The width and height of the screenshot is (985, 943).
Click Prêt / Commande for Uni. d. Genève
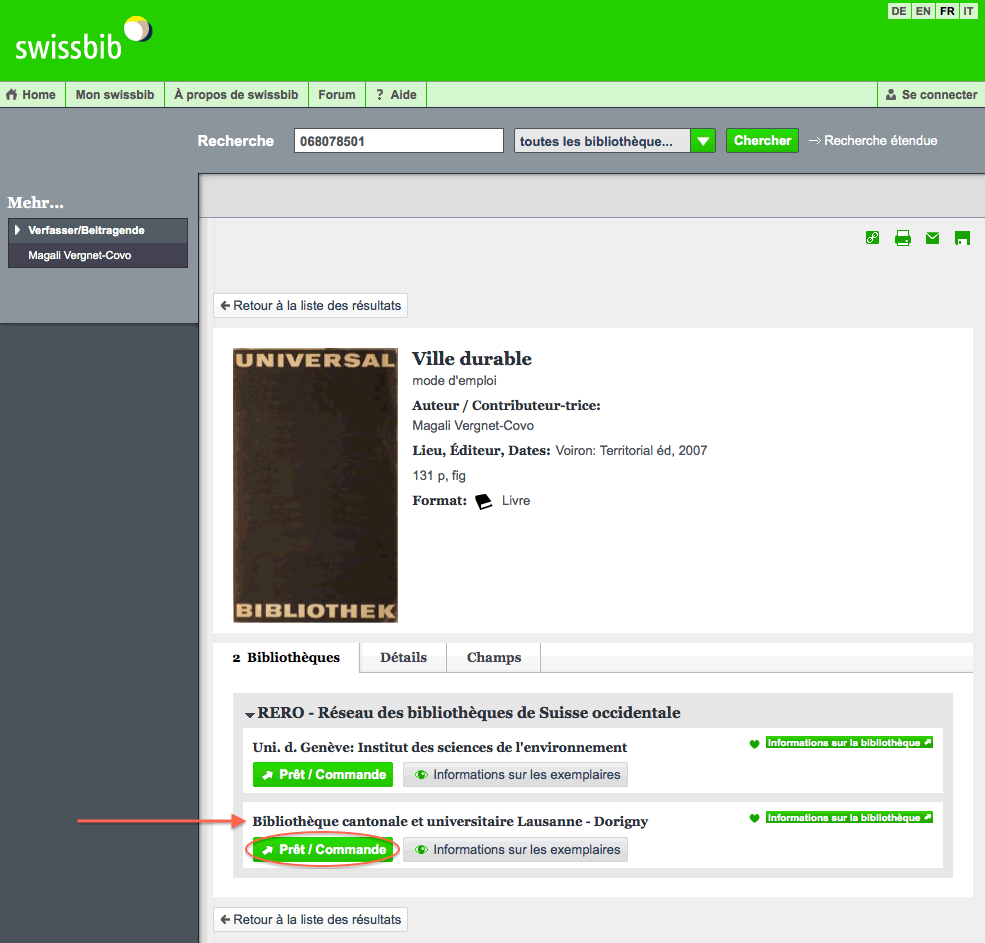323,775
